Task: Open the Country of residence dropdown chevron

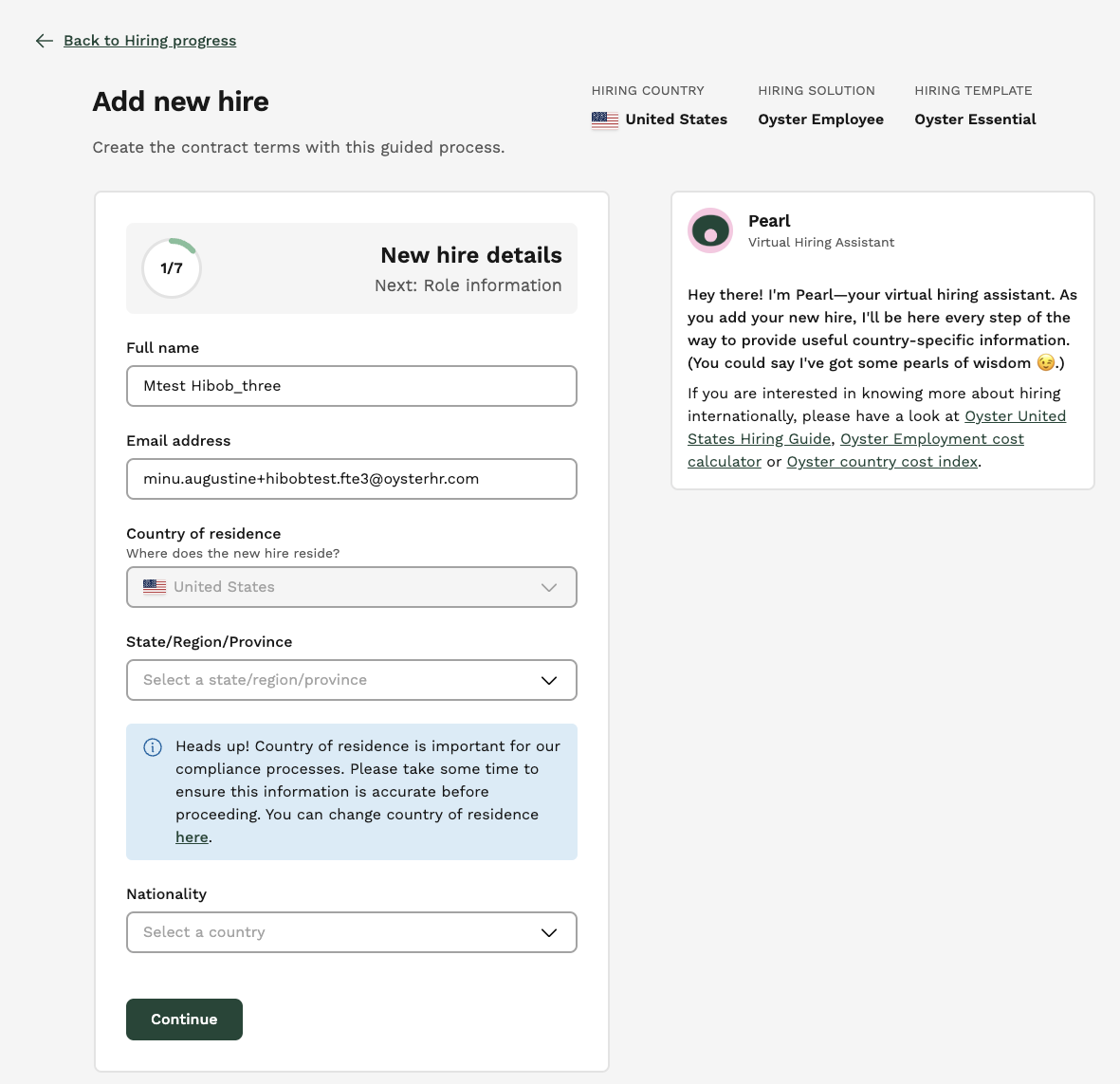Action: click(548, 588)
